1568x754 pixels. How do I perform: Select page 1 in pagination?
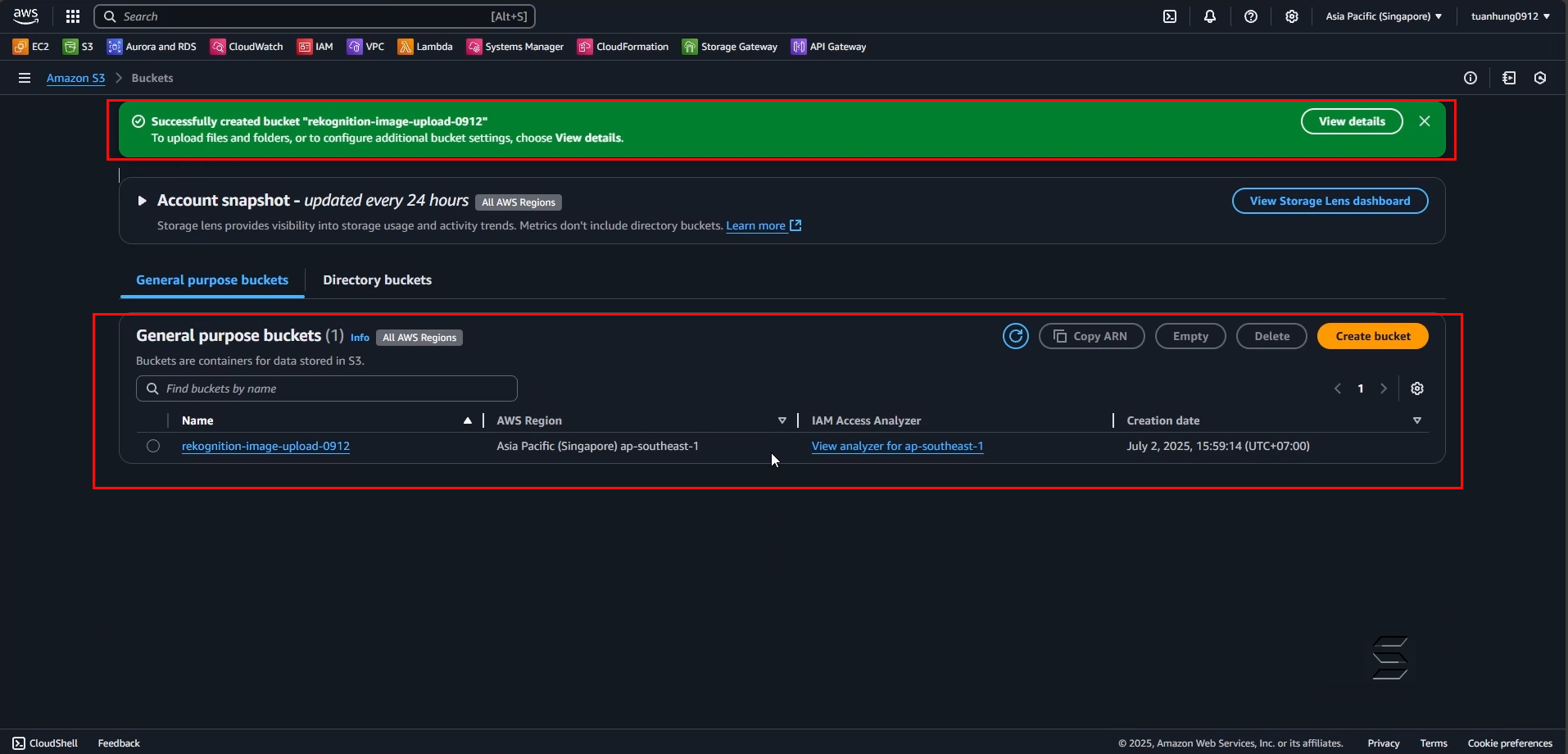tap(1361, 388)
